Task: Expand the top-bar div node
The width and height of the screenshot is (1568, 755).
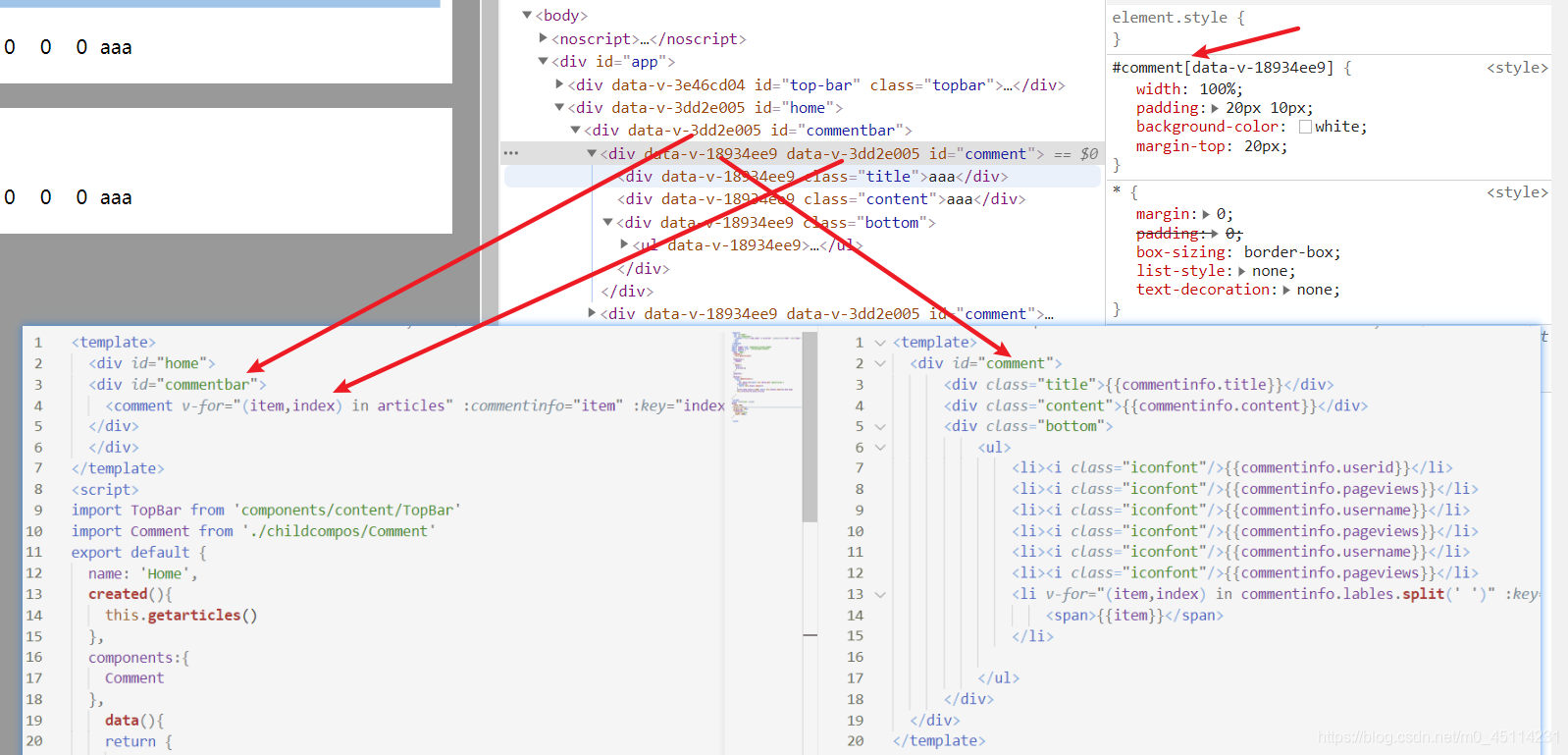Action: pyautogui.click(x=559, y=84)
